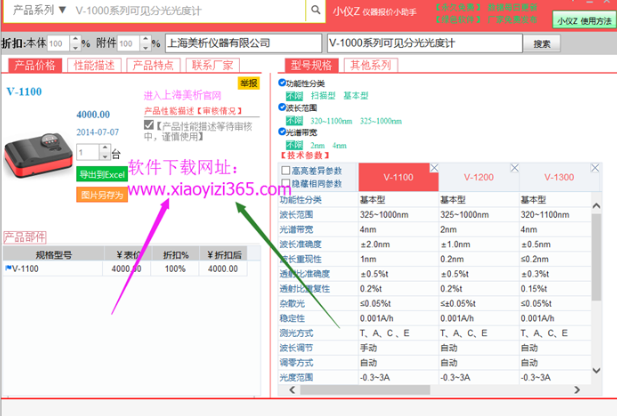This screenshot has width=617, height=416.
Task: Close the V-1200 comparison column
Action: [515, 167]
